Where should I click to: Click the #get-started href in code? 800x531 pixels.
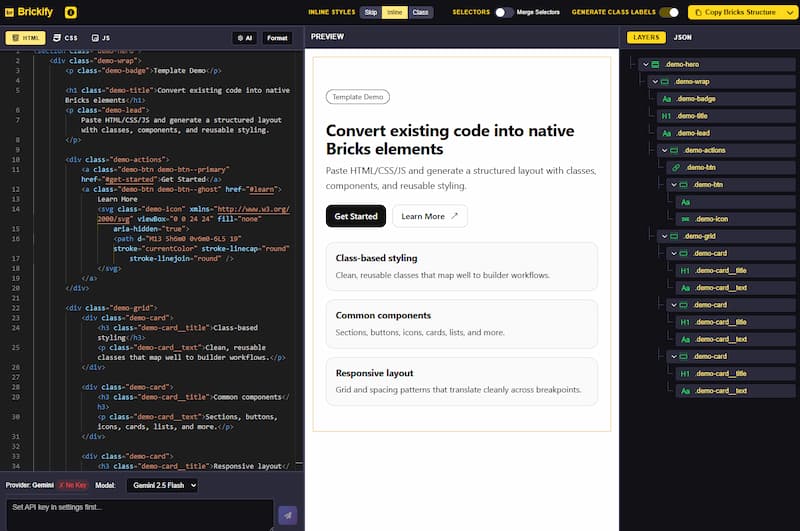pyautogui.click(x=131, y=180)
